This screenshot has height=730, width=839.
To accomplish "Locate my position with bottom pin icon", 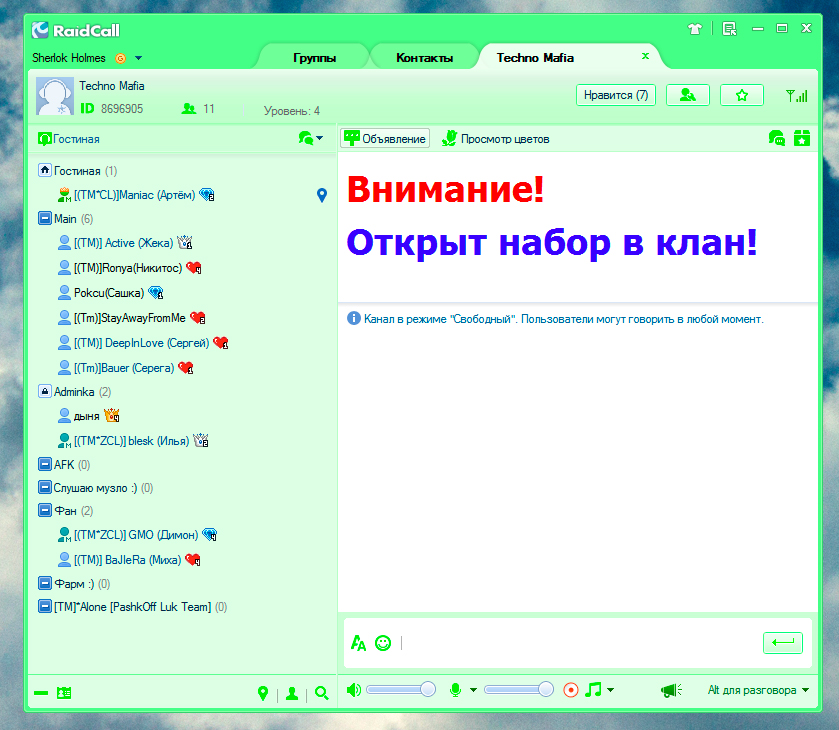I will tap(263, 694).
